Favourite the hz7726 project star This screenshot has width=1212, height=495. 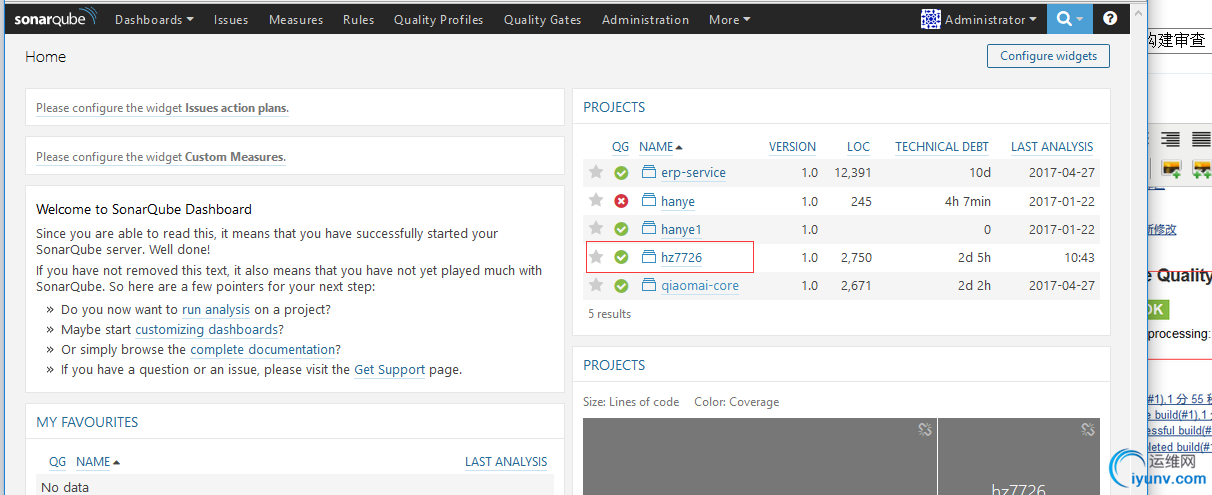(x=596, y=257)
